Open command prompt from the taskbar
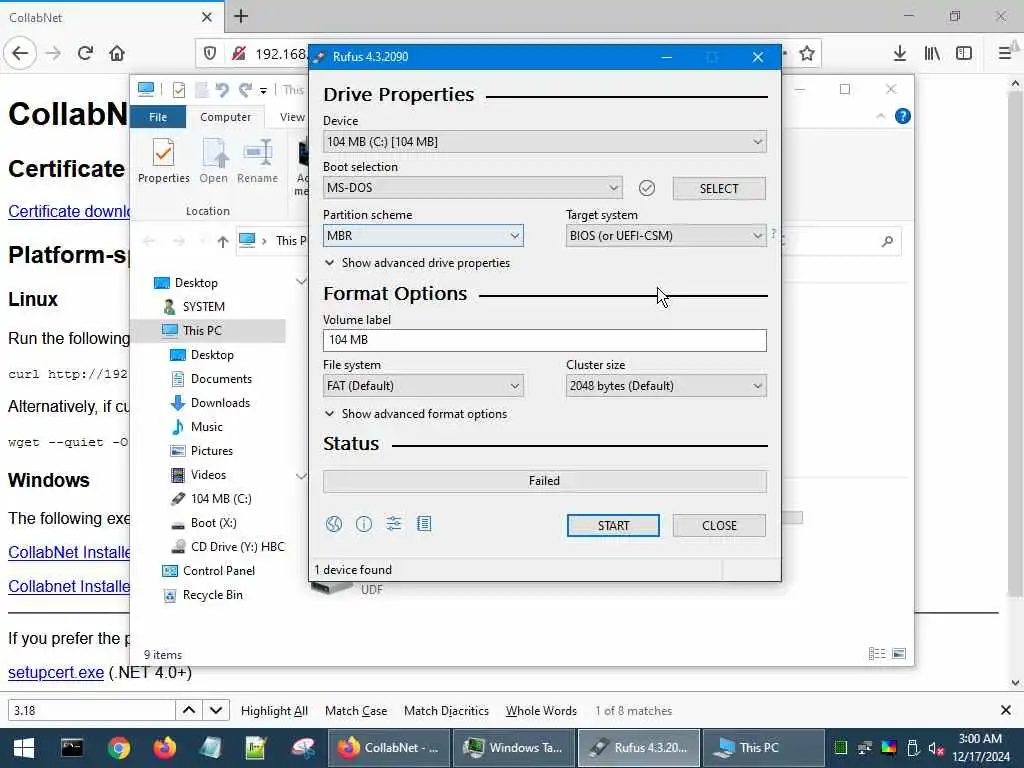 pos(72,748)
